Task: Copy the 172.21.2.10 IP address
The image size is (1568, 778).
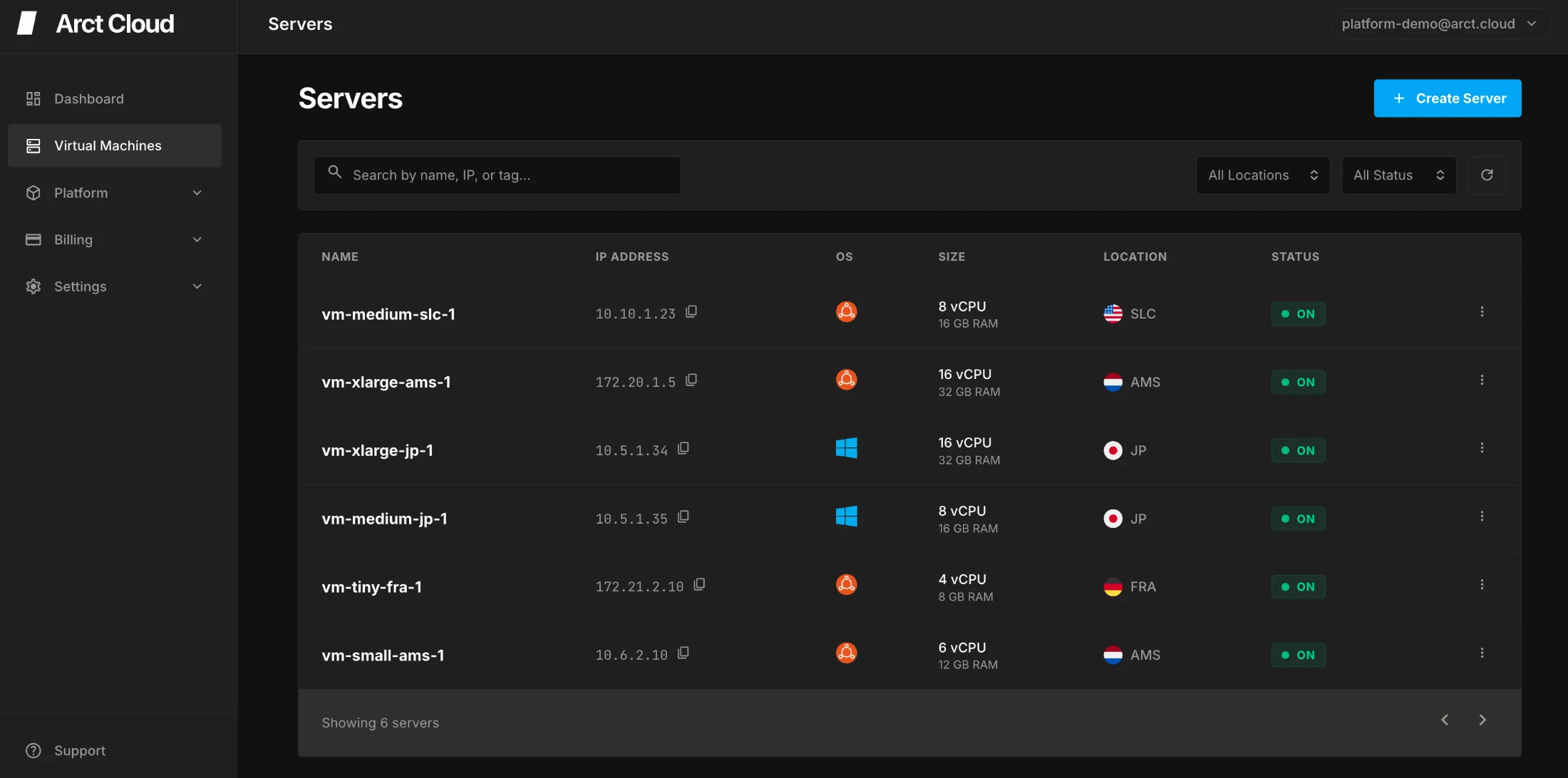Action: coord(699,585)
